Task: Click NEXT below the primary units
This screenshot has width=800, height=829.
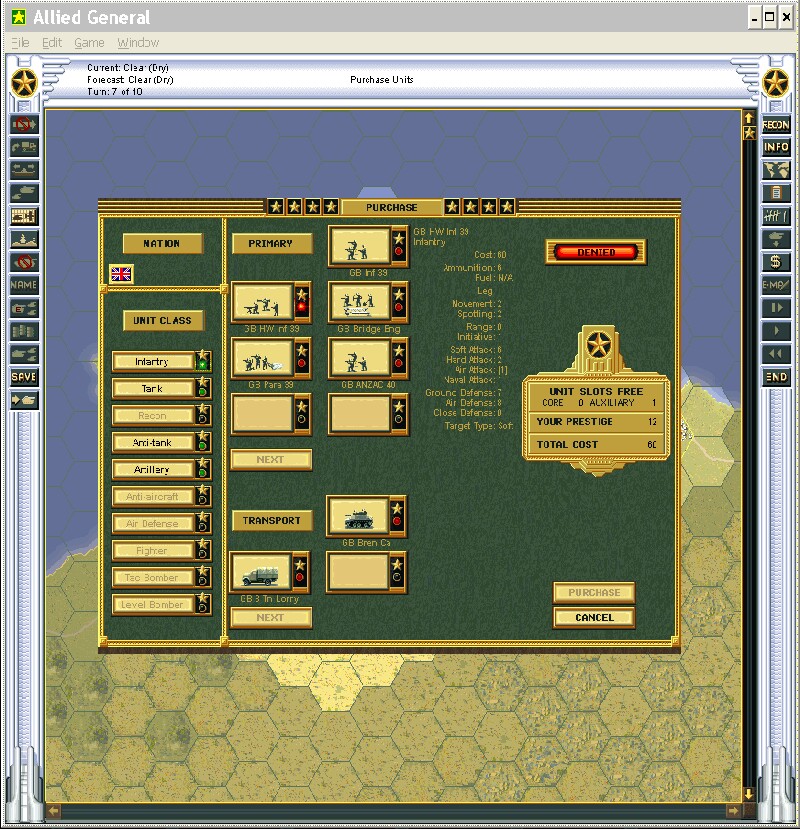Action: [271, 459]
